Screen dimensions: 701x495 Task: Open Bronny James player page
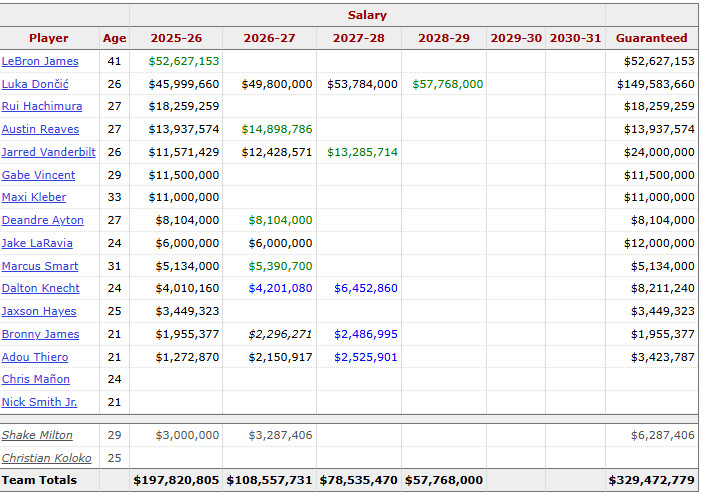tap(40, 334)
